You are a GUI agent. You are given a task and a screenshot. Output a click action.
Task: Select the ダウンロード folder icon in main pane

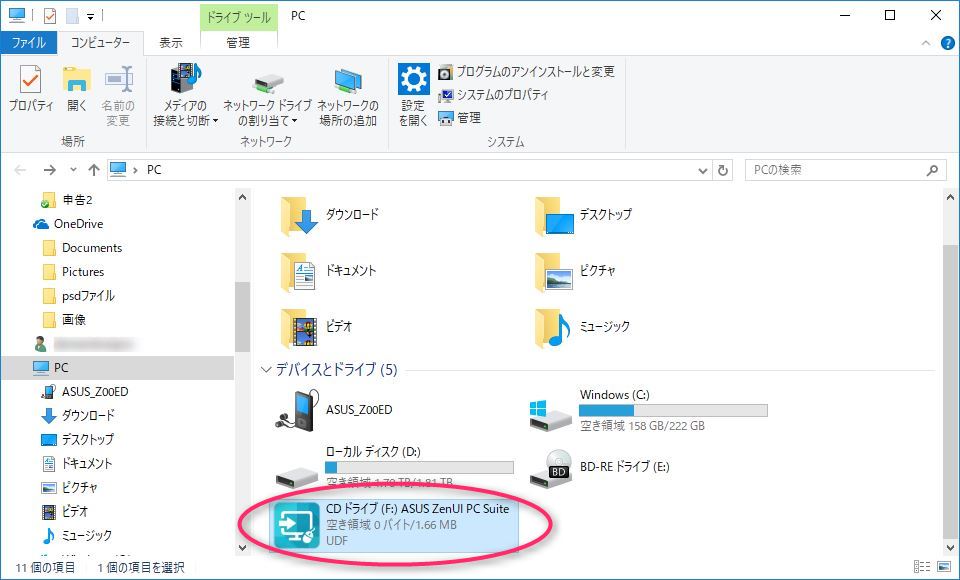(299, 216)
